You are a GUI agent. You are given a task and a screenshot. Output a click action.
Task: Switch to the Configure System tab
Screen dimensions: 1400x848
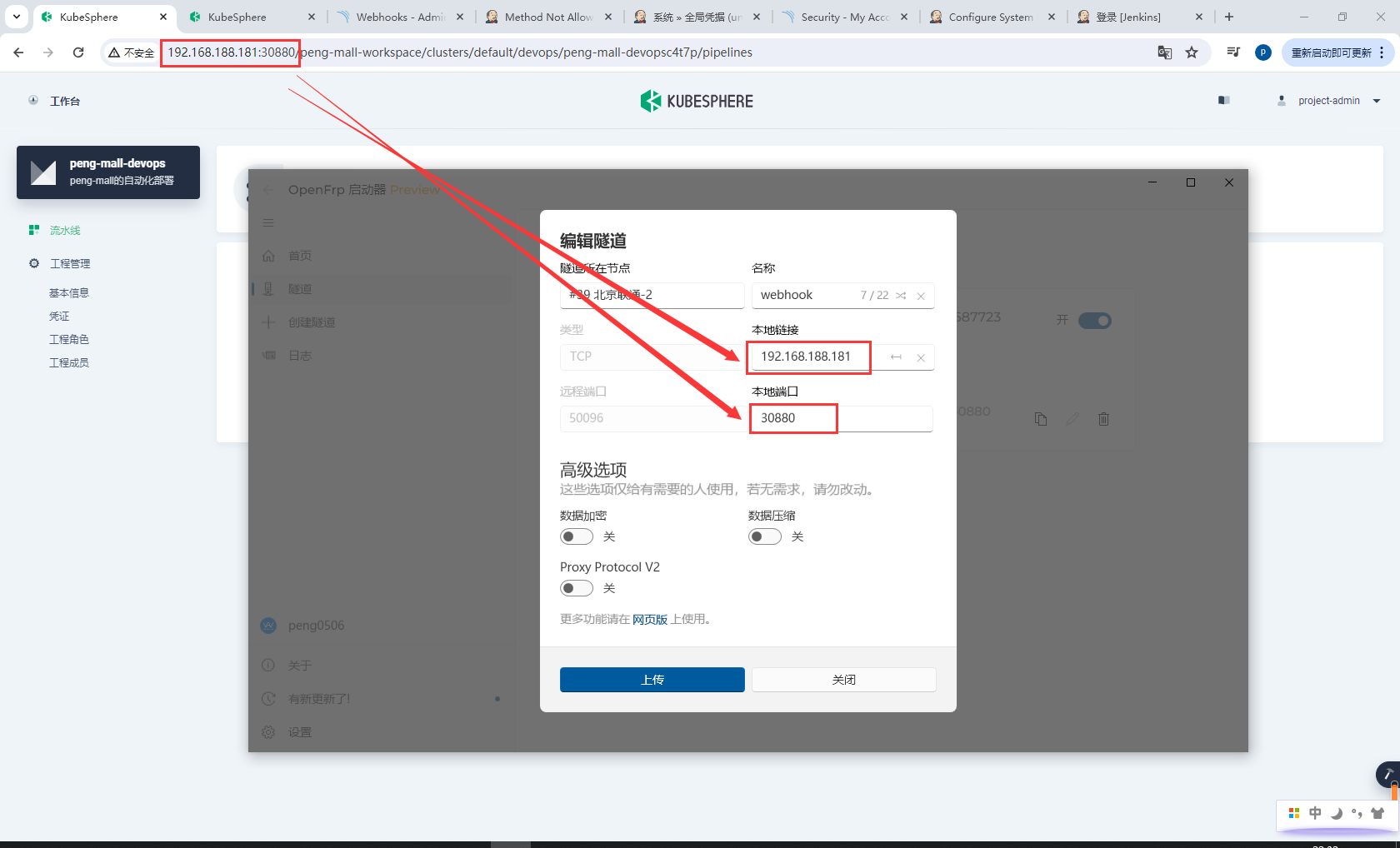[x=992, y=17]
